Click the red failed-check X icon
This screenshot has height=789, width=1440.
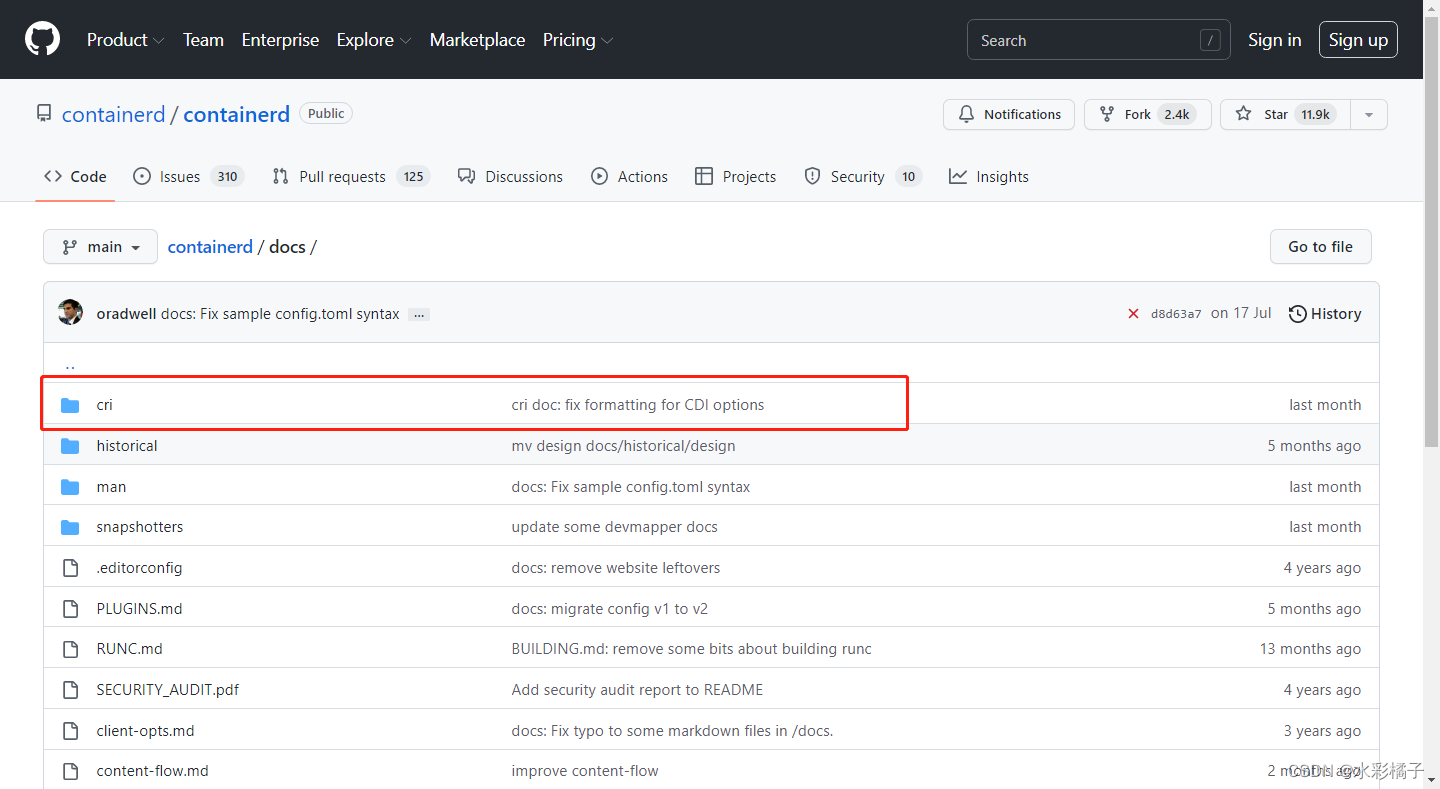[1133, 314]
